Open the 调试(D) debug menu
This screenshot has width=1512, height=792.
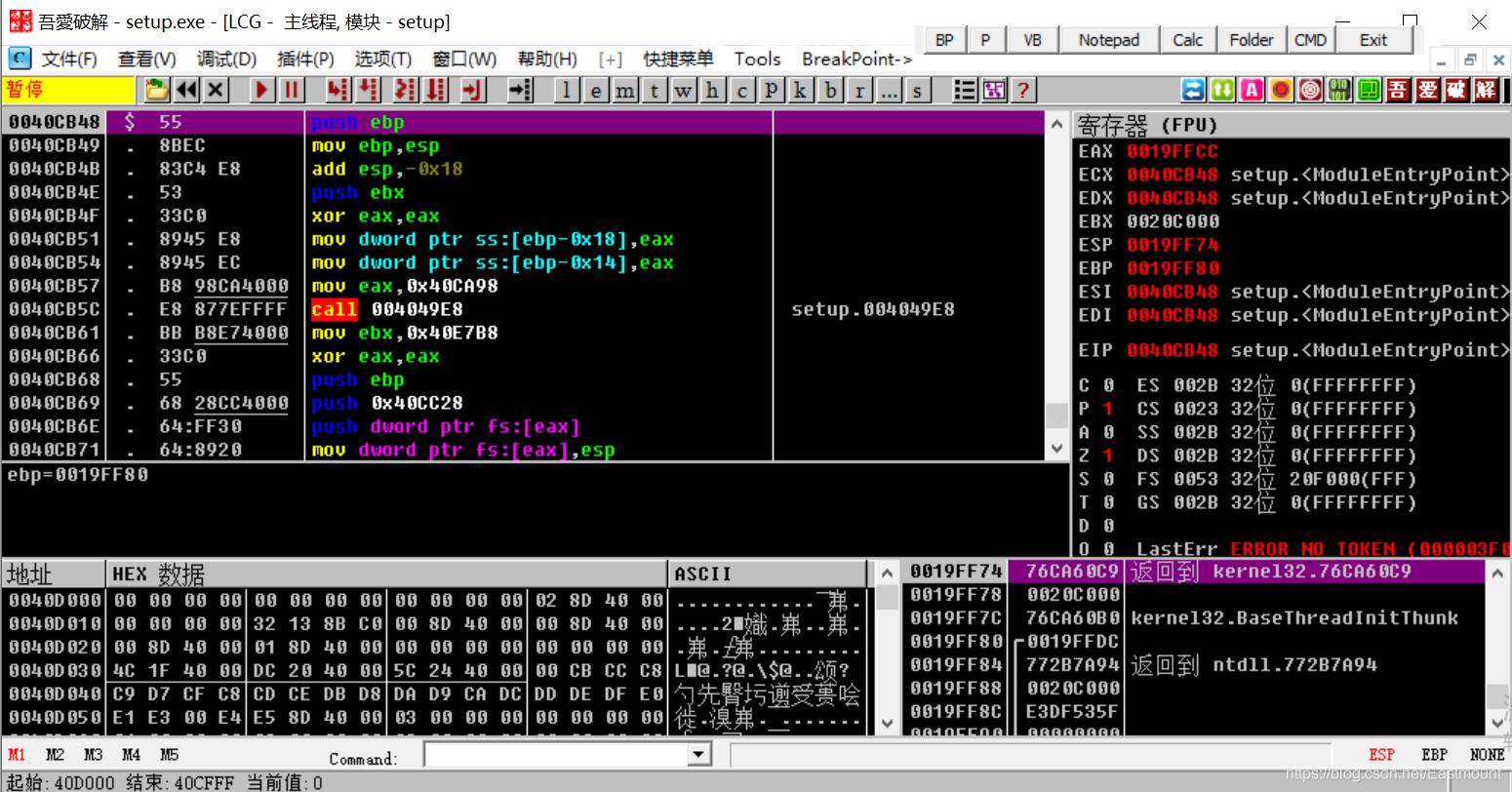coord(226,59)
